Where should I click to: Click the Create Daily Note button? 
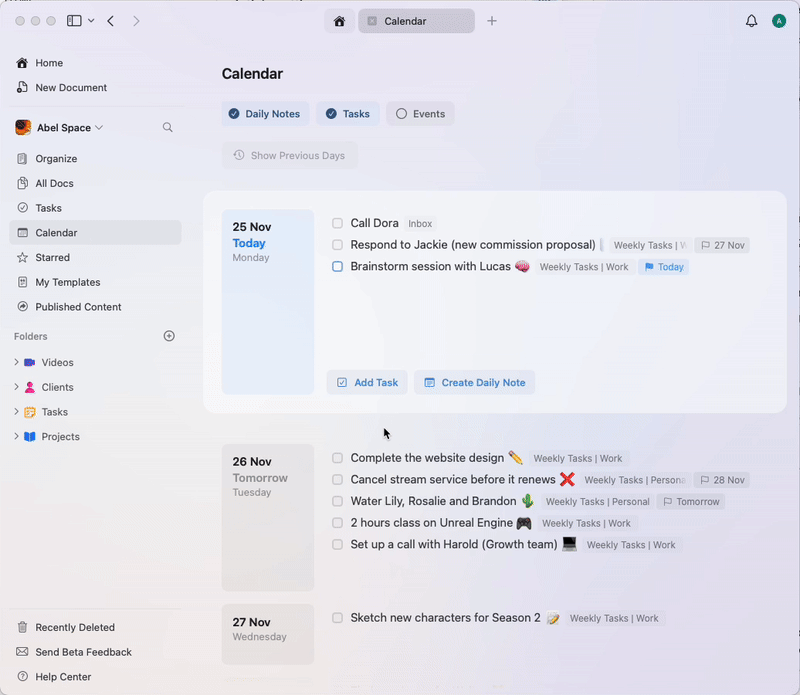[474, 382]
